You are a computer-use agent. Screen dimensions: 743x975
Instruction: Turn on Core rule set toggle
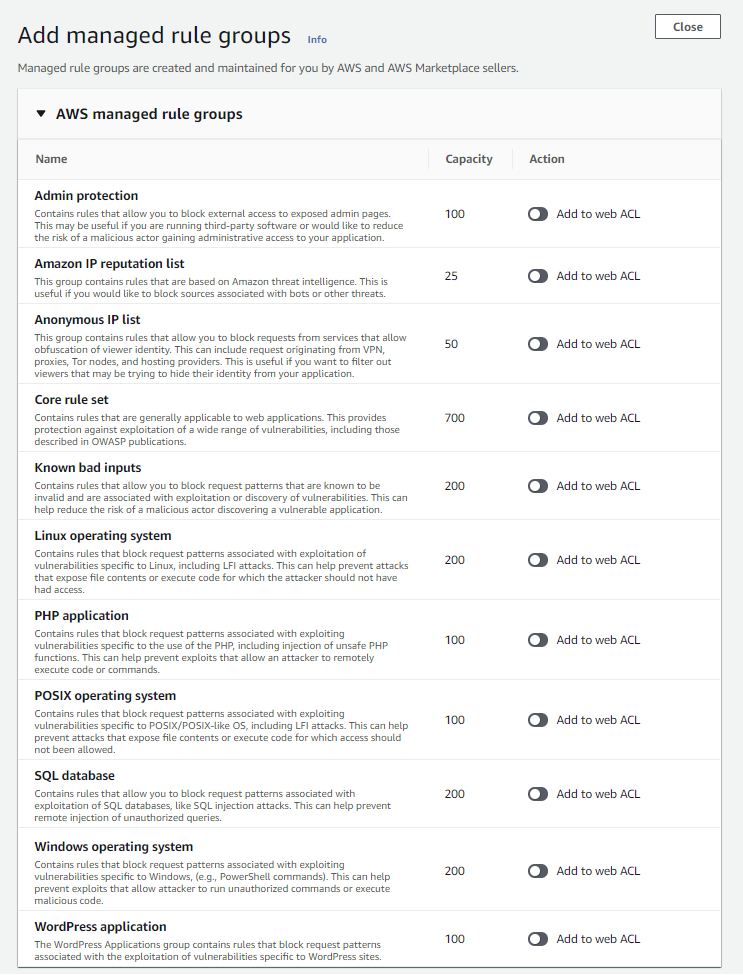[x=538, y=418]
